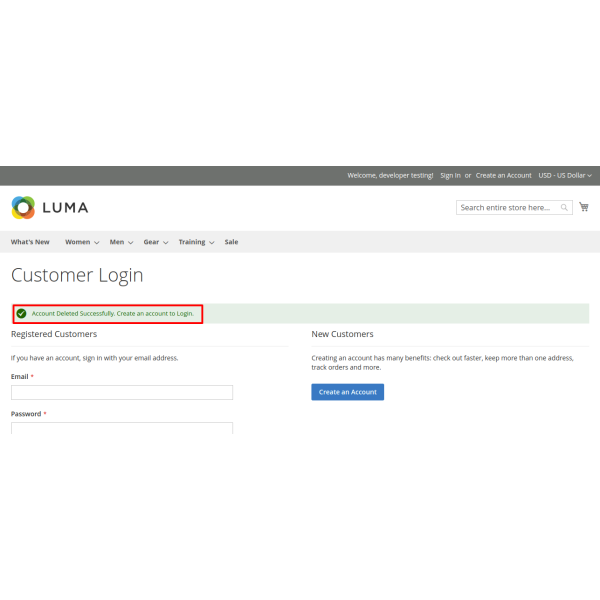This screenshot has height=600, width=600.
Task: Open the USD - US Dollar currency dropdown
Action: tap(564, 175)
